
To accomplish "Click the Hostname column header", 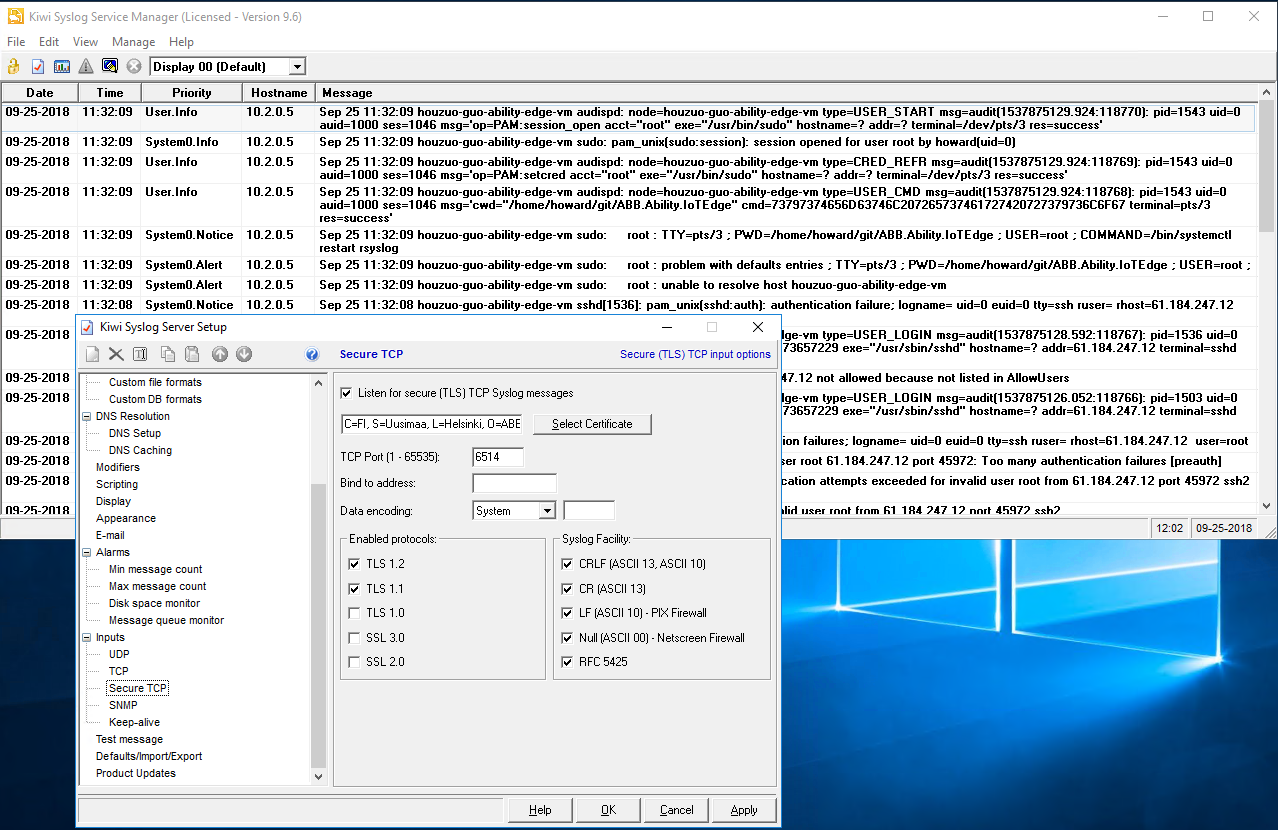I will [x=279, y=92].
